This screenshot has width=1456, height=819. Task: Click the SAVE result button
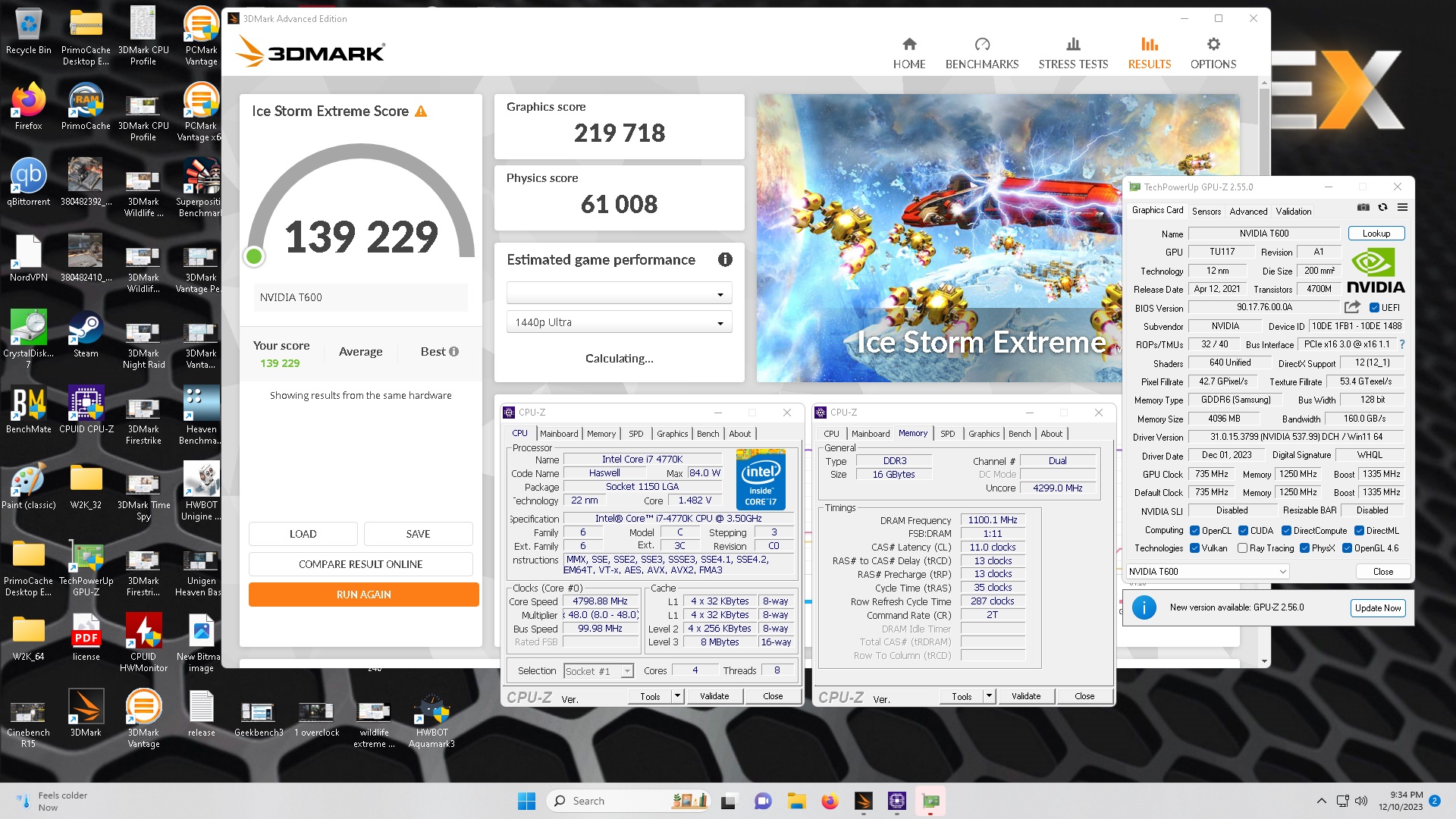(419, 534)
